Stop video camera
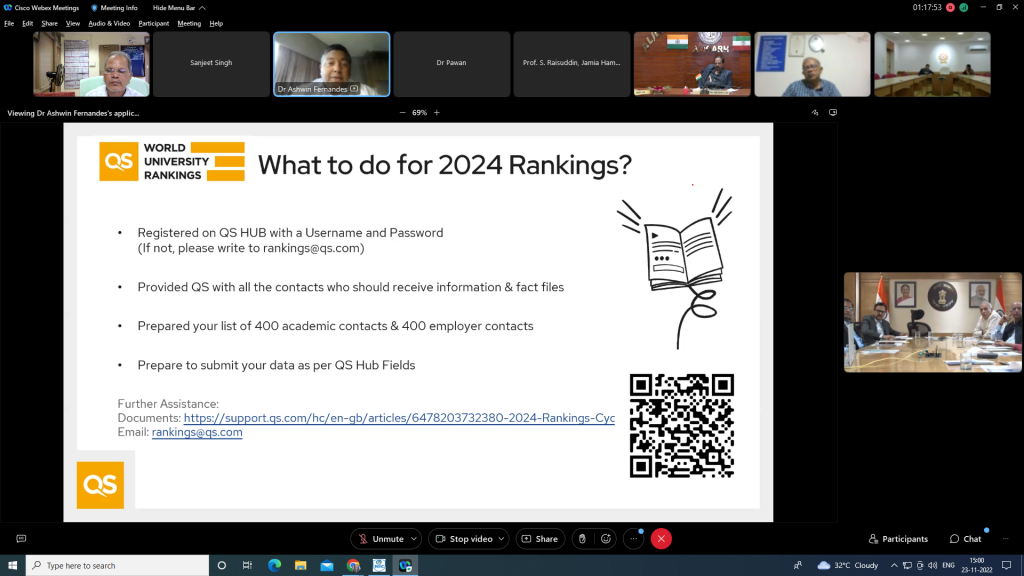This screenshot has height=576, width=1024. point(464,539)
